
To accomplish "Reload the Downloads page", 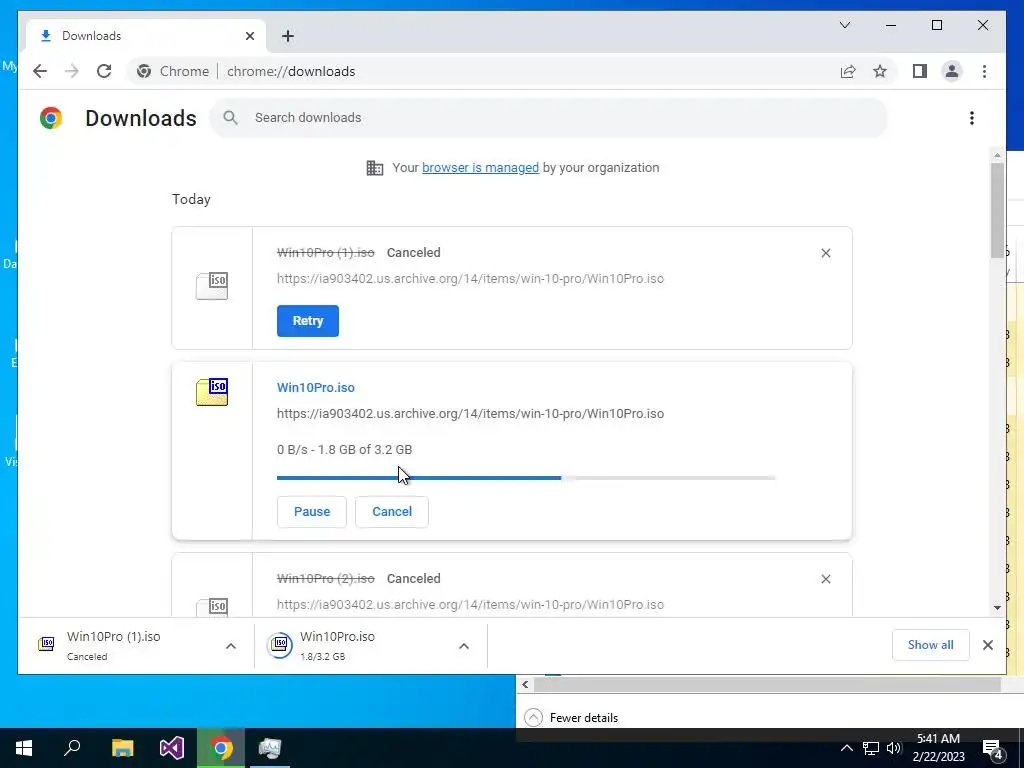I will click(104, 71).
